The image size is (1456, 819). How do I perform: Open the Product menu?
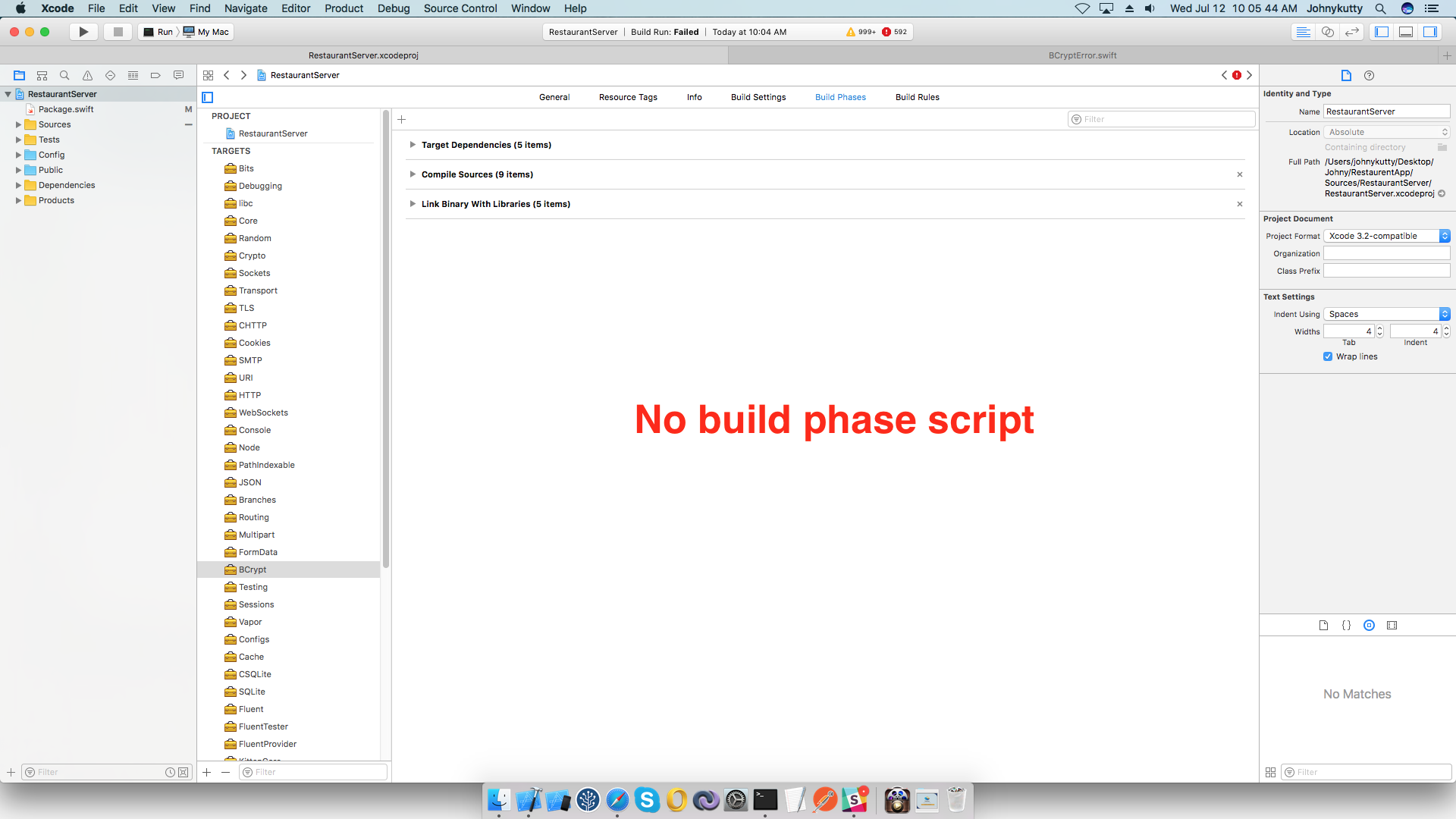click(x=344, y=8)
